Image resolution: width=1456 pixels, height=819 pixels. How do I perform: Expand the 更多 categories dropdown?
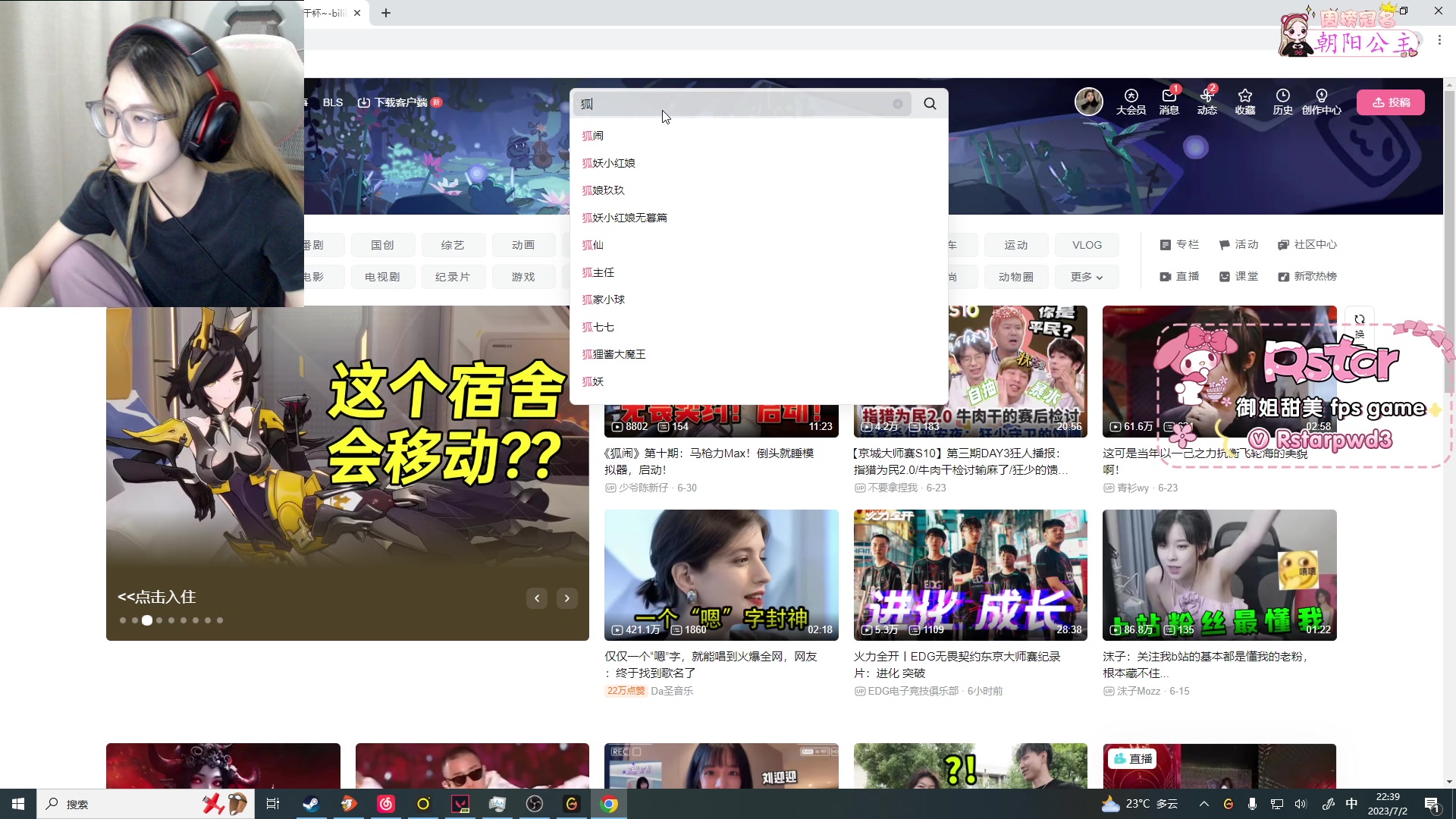point(1087,277)
